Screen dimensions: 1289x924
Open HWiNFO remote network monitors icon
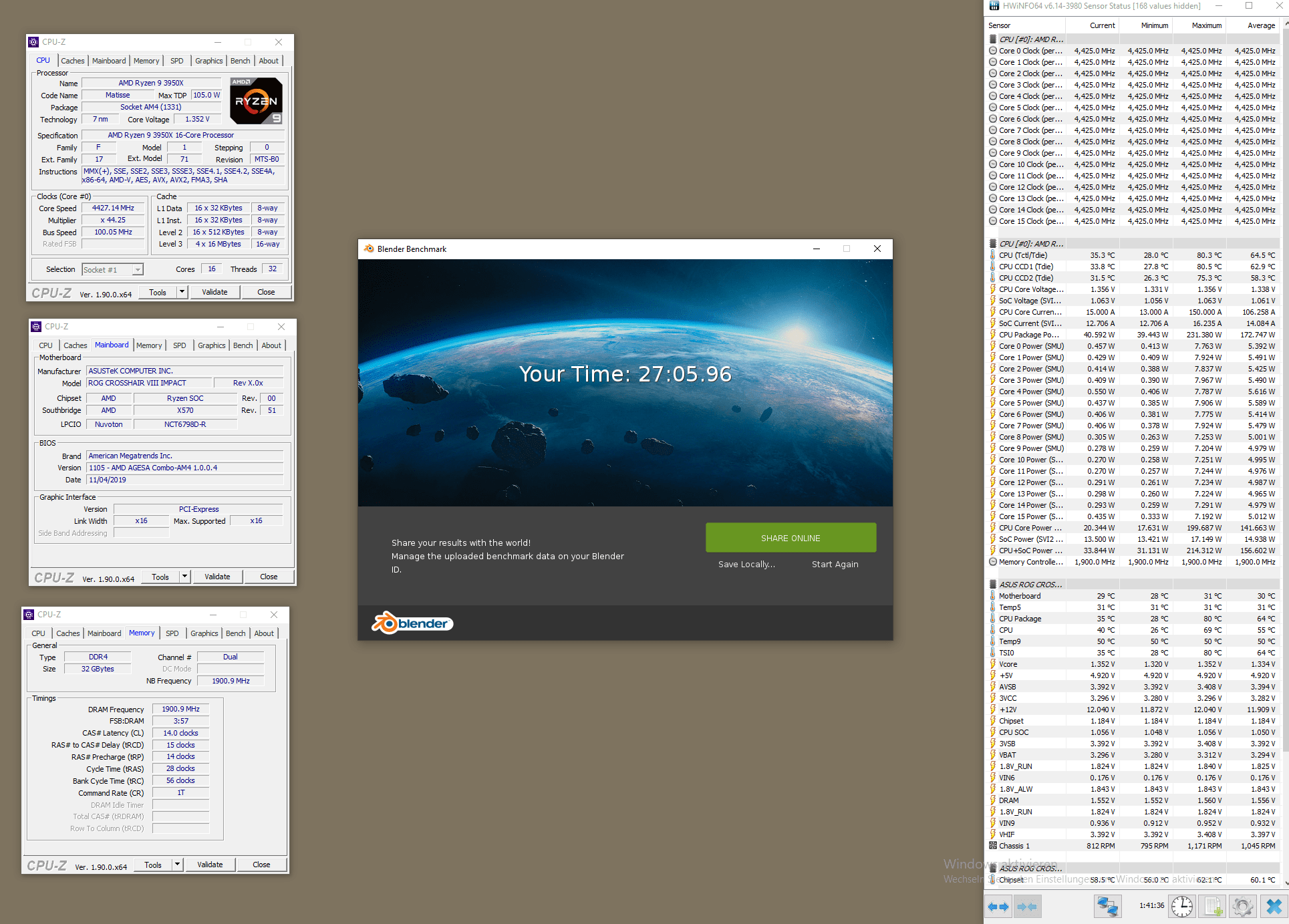pos(1107,907)
